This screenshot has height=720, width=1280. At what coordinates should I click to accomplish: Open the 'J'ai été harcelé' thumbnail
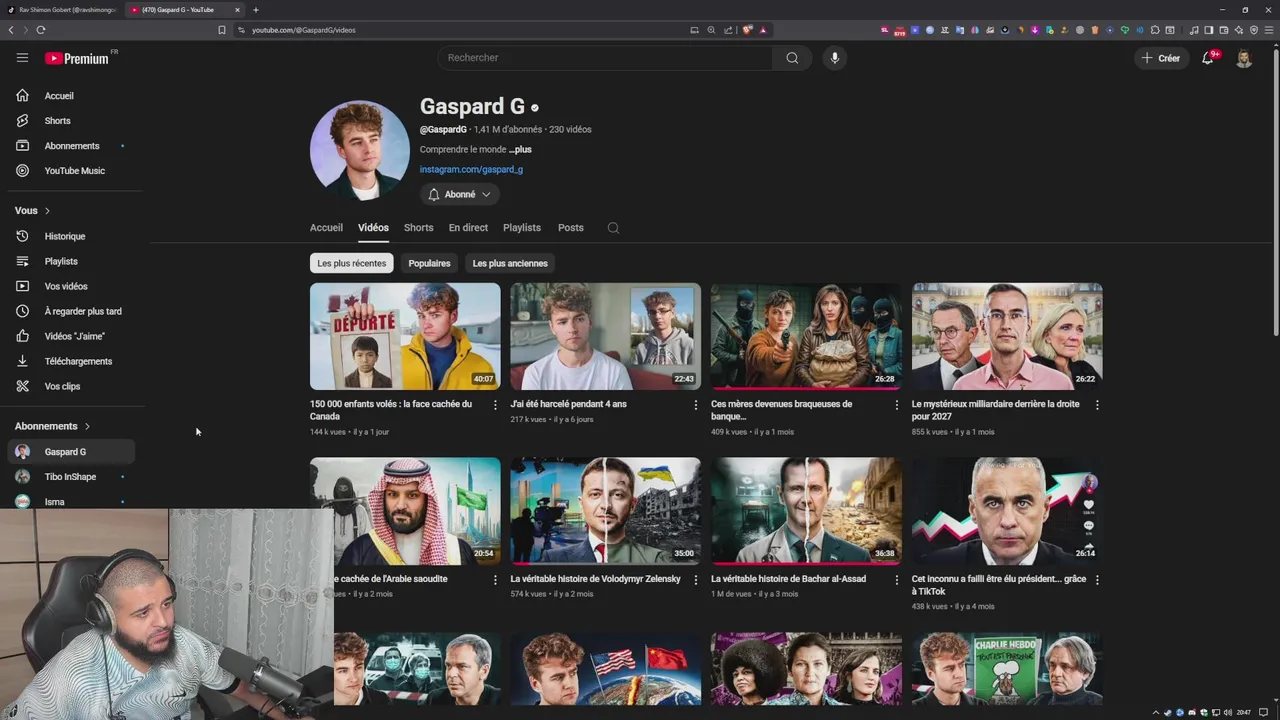click(606, 336)
